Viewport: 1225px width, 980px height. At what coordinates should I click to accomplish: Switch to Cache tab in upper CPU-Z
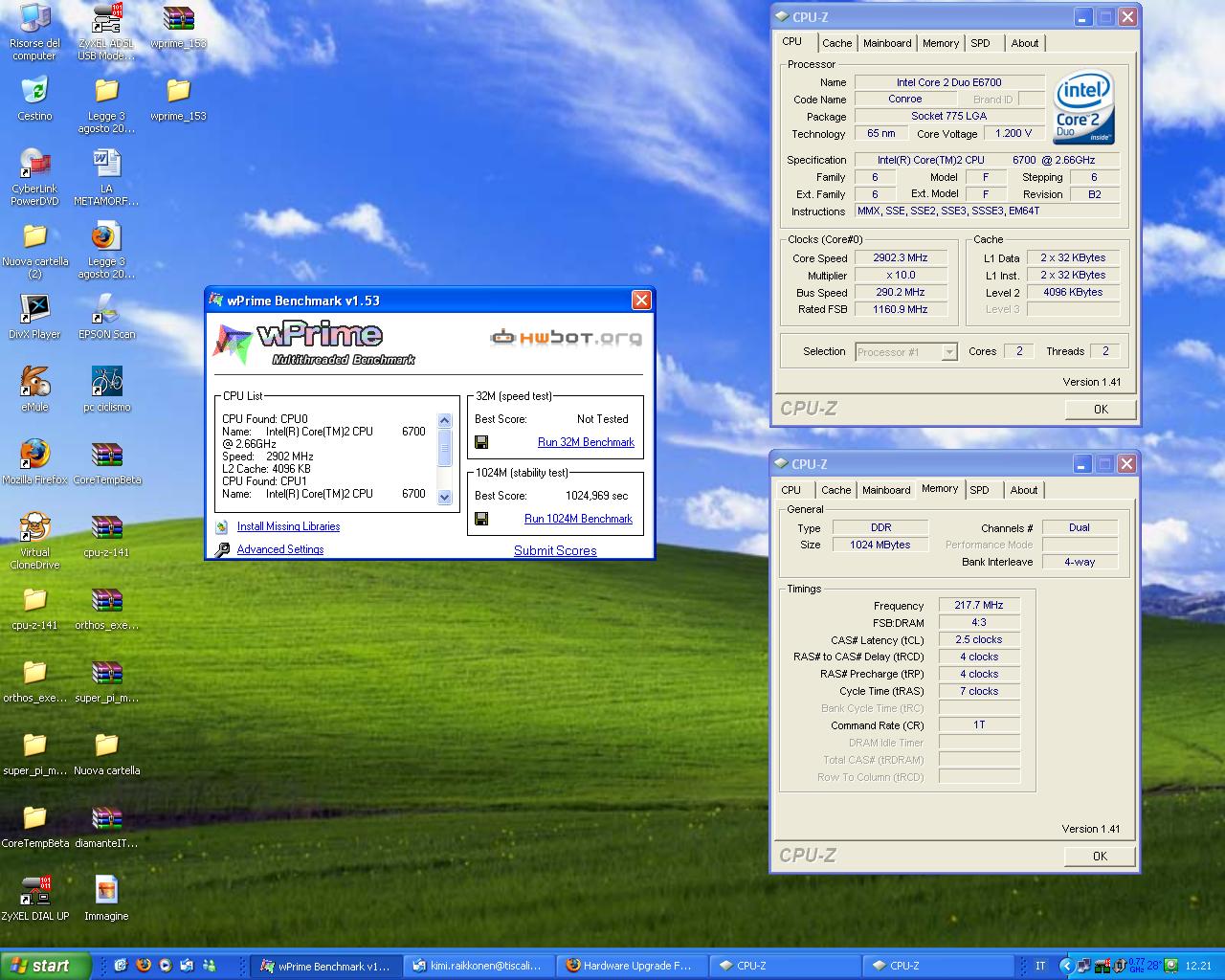coord(836,43)
